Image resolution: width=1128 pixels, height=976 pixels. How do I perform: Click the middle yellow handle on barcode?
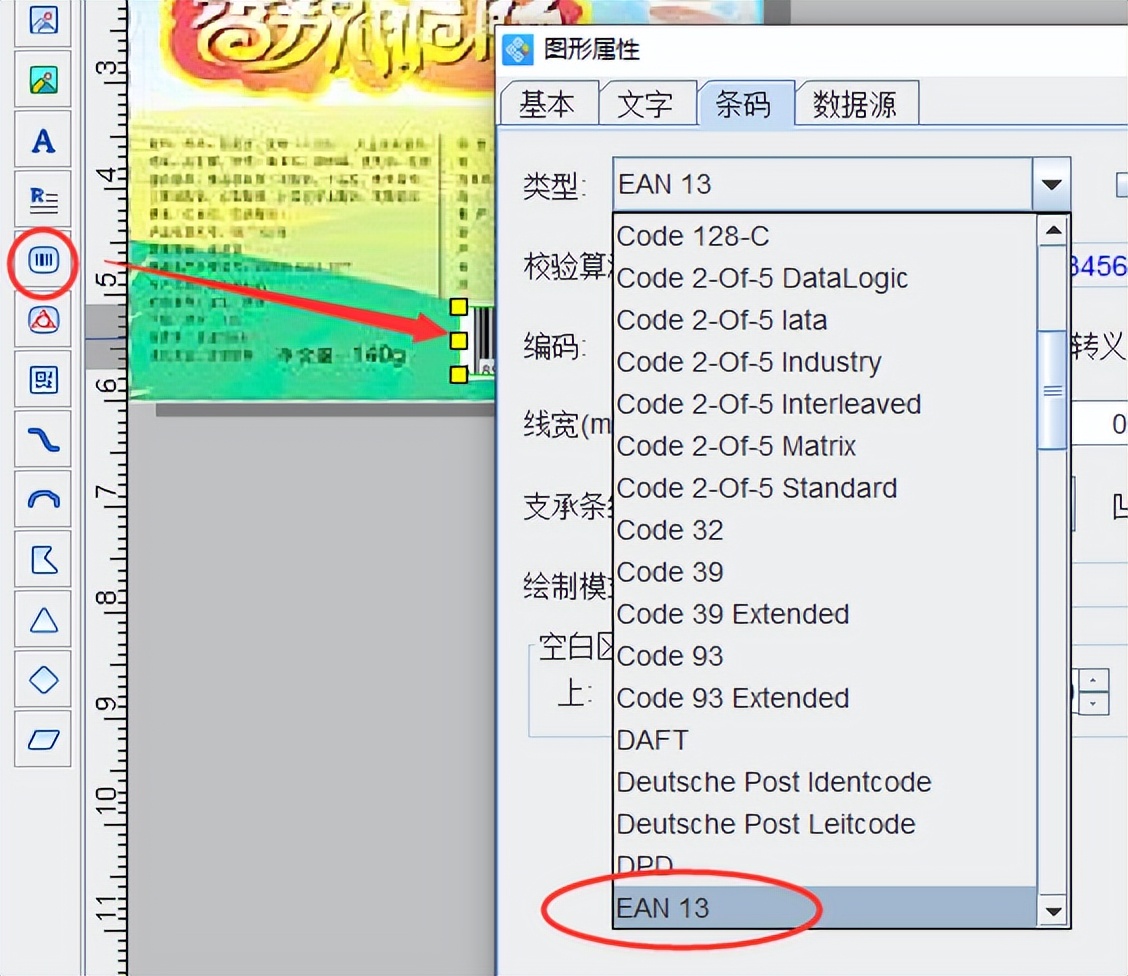tap(458, 340)
